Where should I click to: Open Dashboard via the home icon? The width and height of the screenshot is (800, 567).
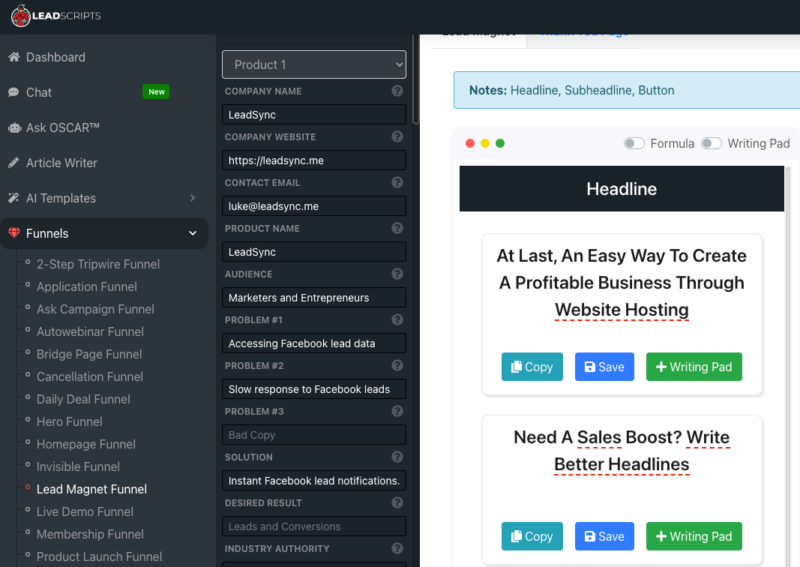coord(14,57)
